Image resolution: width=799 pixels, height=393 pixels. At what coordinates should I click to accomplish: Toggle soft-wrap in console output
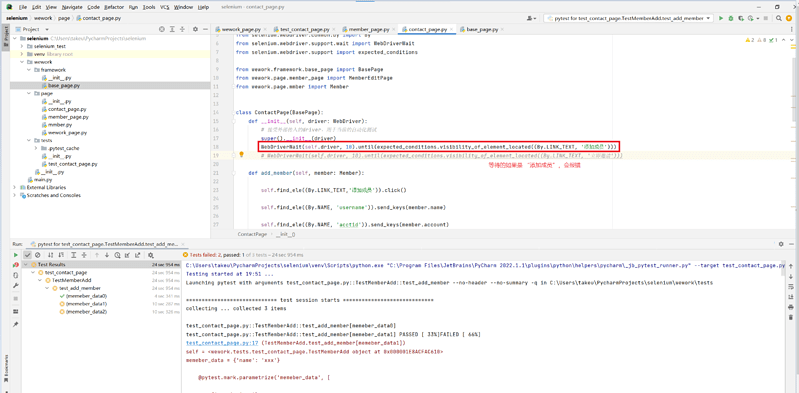point(791,286)
